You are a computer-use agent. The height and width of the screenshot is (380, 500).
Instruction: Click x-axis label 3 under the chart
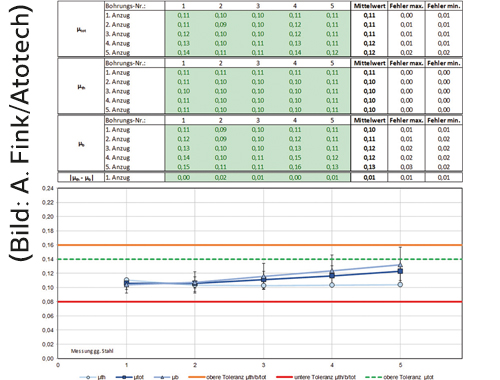(264, 365)
